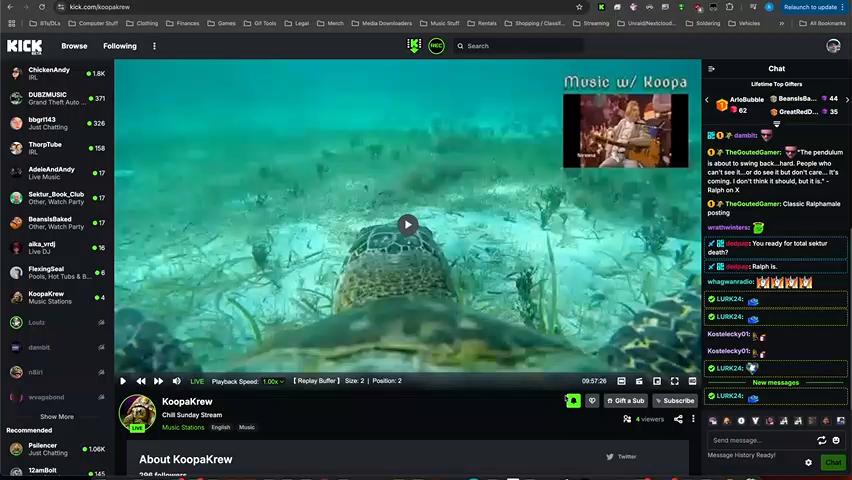Open the Games bookmarks folder
The image size is (852, 480).
click(x=222, y=23)
